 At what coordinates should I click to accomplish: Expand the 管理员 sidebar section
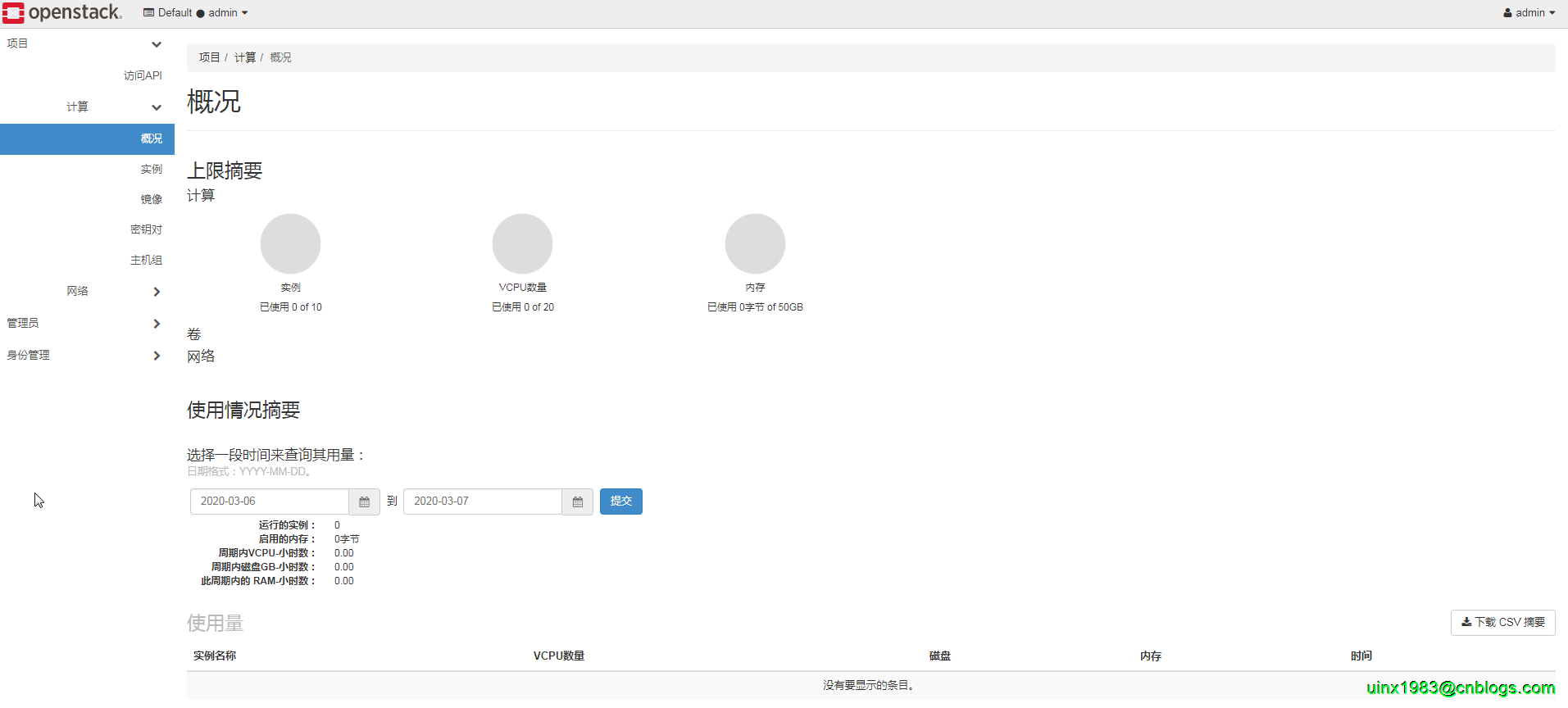coord(87,324)
